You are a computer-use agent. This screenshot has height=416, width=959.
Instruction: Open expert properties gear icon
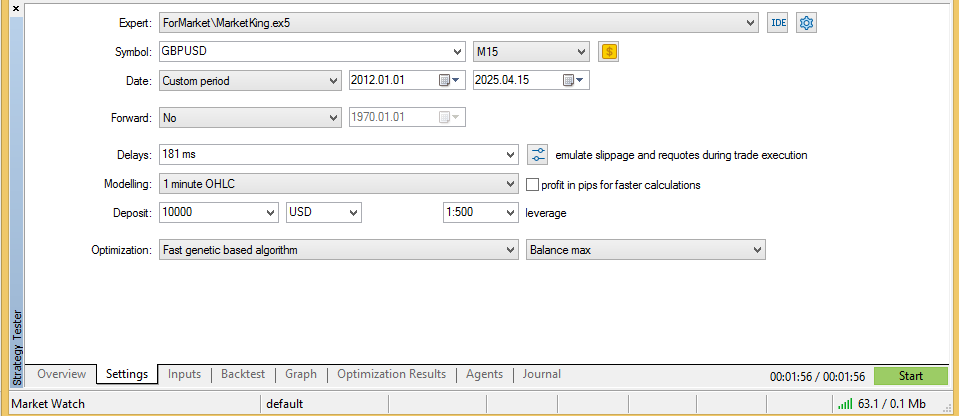tap(807, 22)
